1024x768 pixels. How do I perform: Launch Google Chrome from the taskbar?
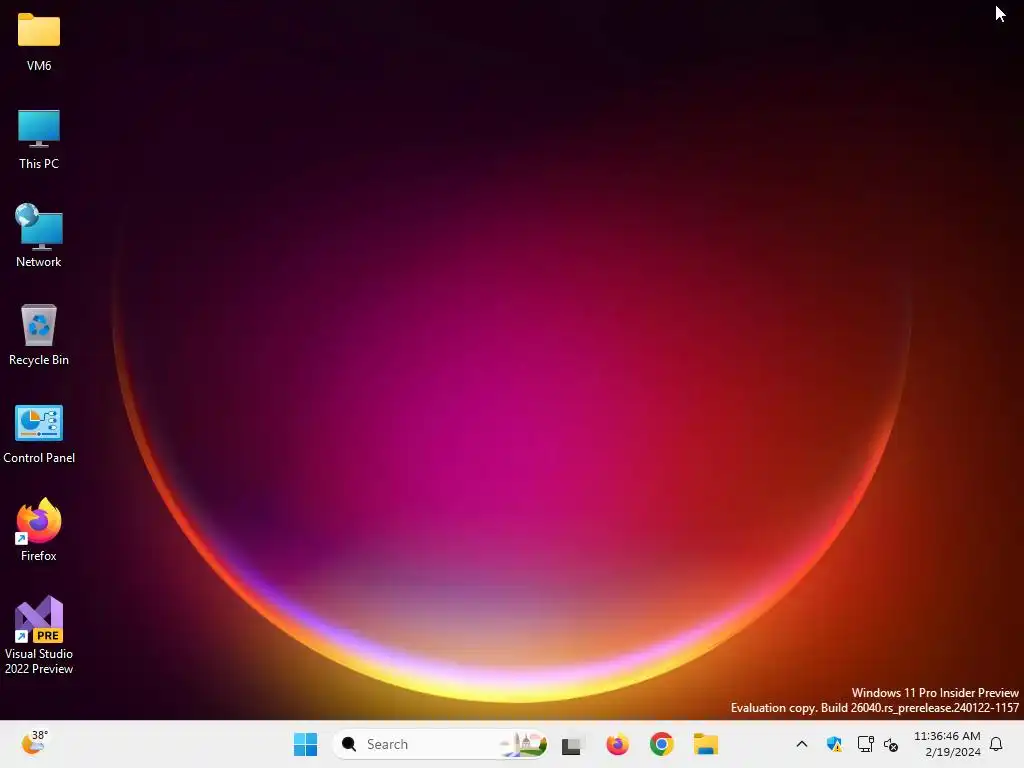(x=662, y=744)
